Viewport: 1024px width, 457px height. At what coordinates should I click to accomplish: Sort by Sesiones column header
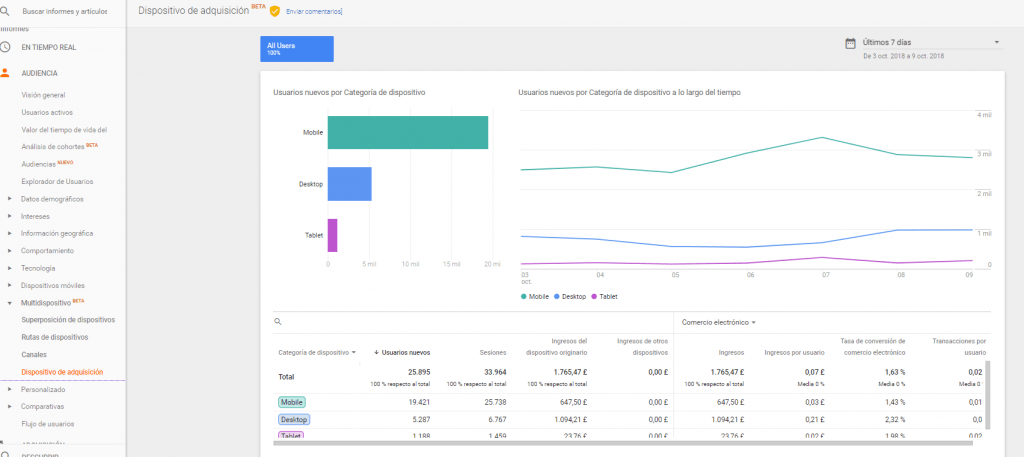(493, 353)
